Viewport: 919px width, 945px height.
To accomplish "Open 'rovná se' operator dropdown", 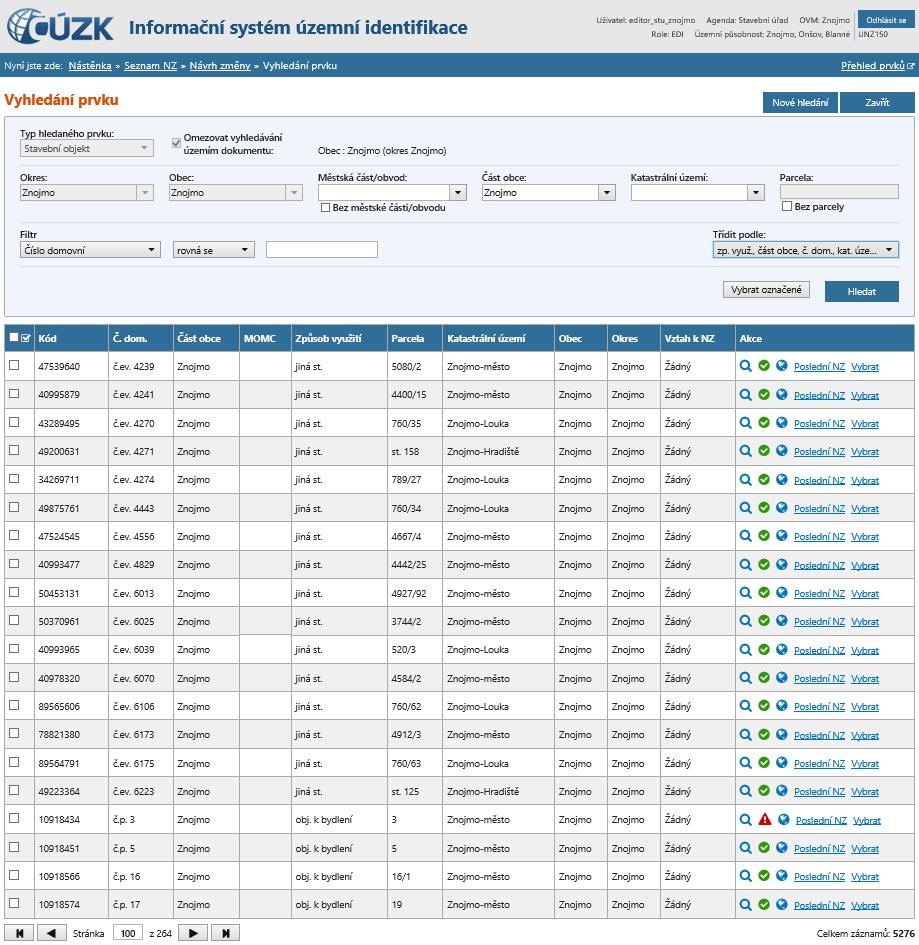I will [x=214, y=250].
